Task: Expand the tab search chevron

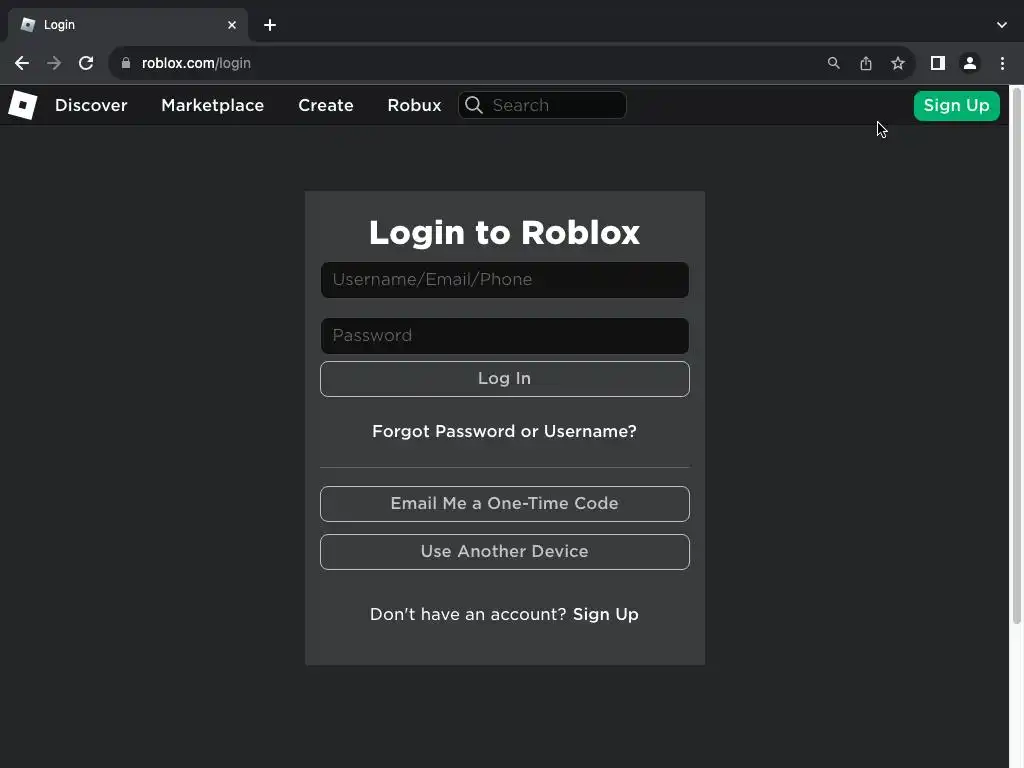Action: pos(1002,25)
